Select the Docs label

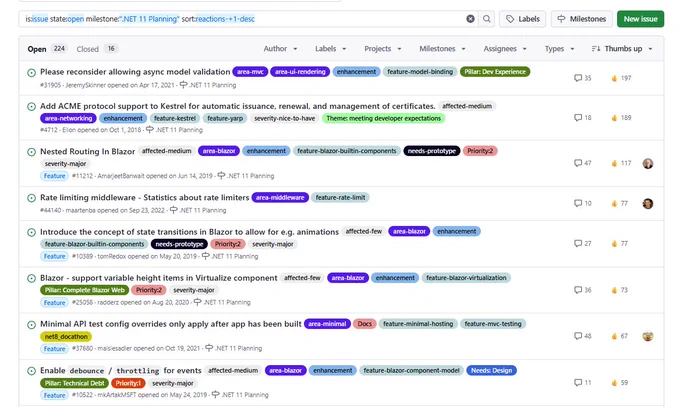coord(365,324)
